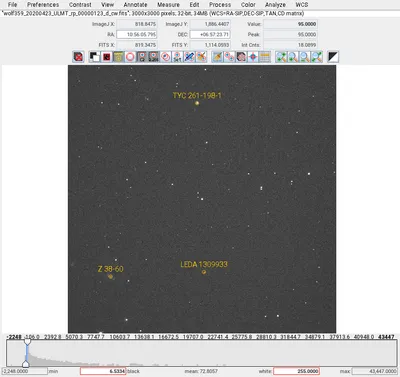Screen dimensions: 400x377
Task: Click the aperture icon with blue strike
Action: click(x=189, y=57)
